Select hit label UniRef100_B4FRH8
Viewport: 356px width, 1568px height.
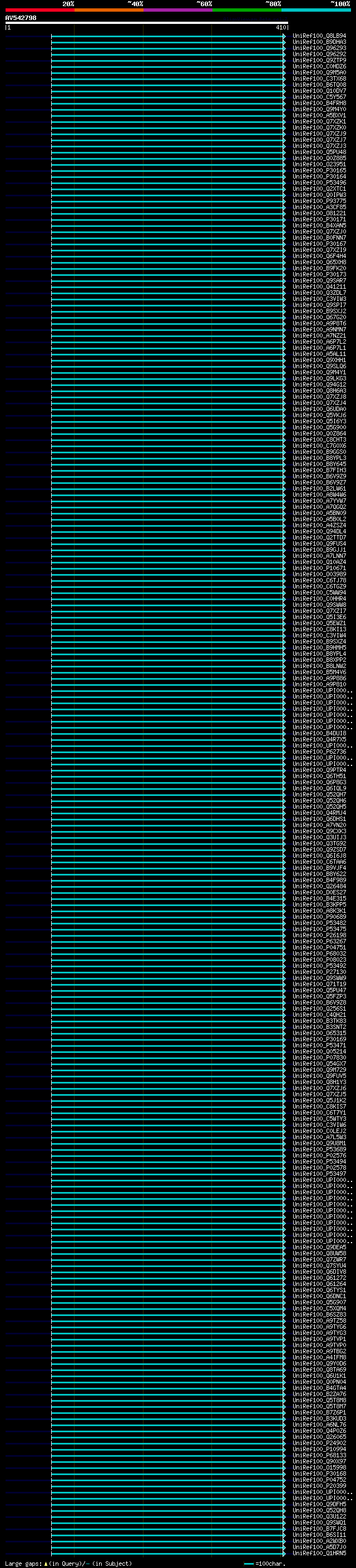pyautogui.click(x=319, y=103)
